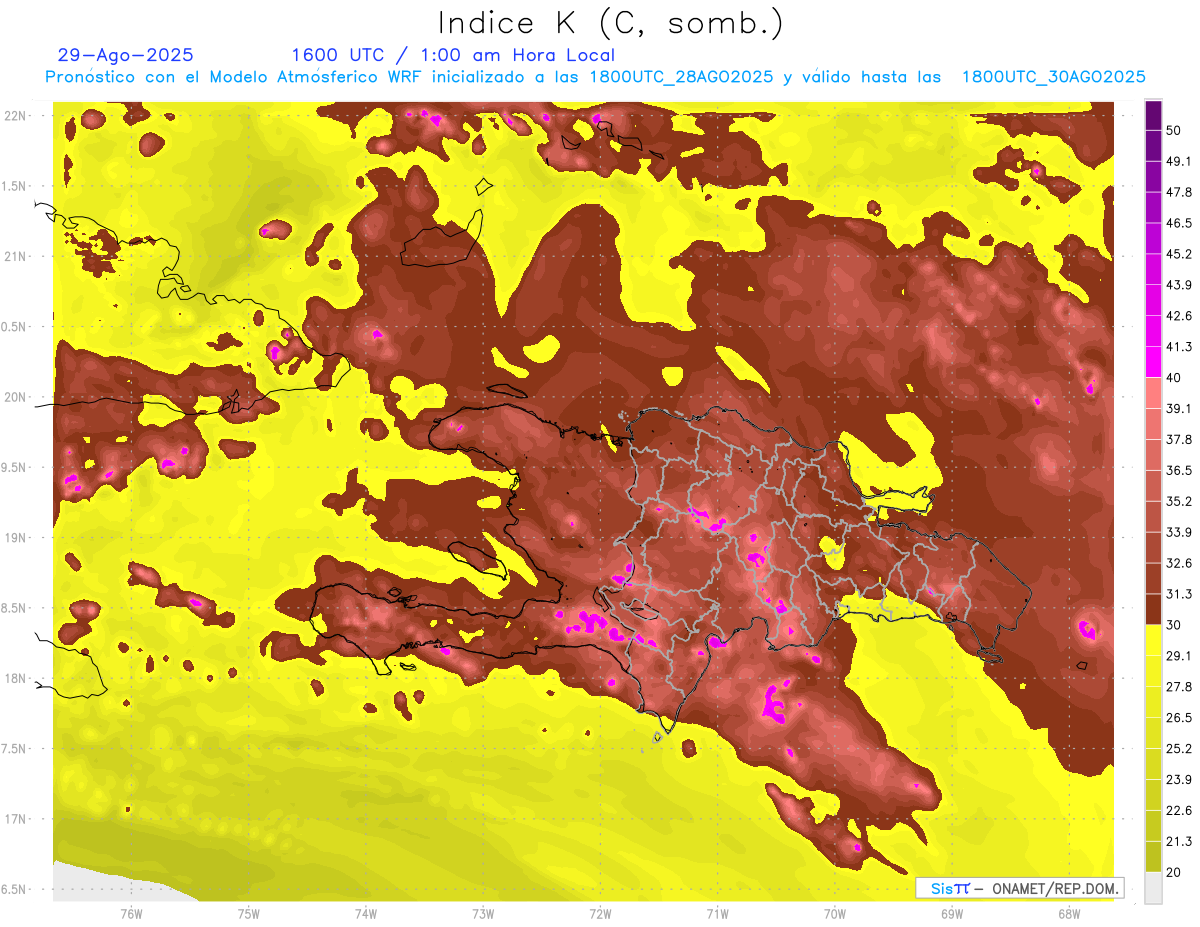Click the latitude label '19N'
The image size is (1200, 927).
(x=17, y=538)
